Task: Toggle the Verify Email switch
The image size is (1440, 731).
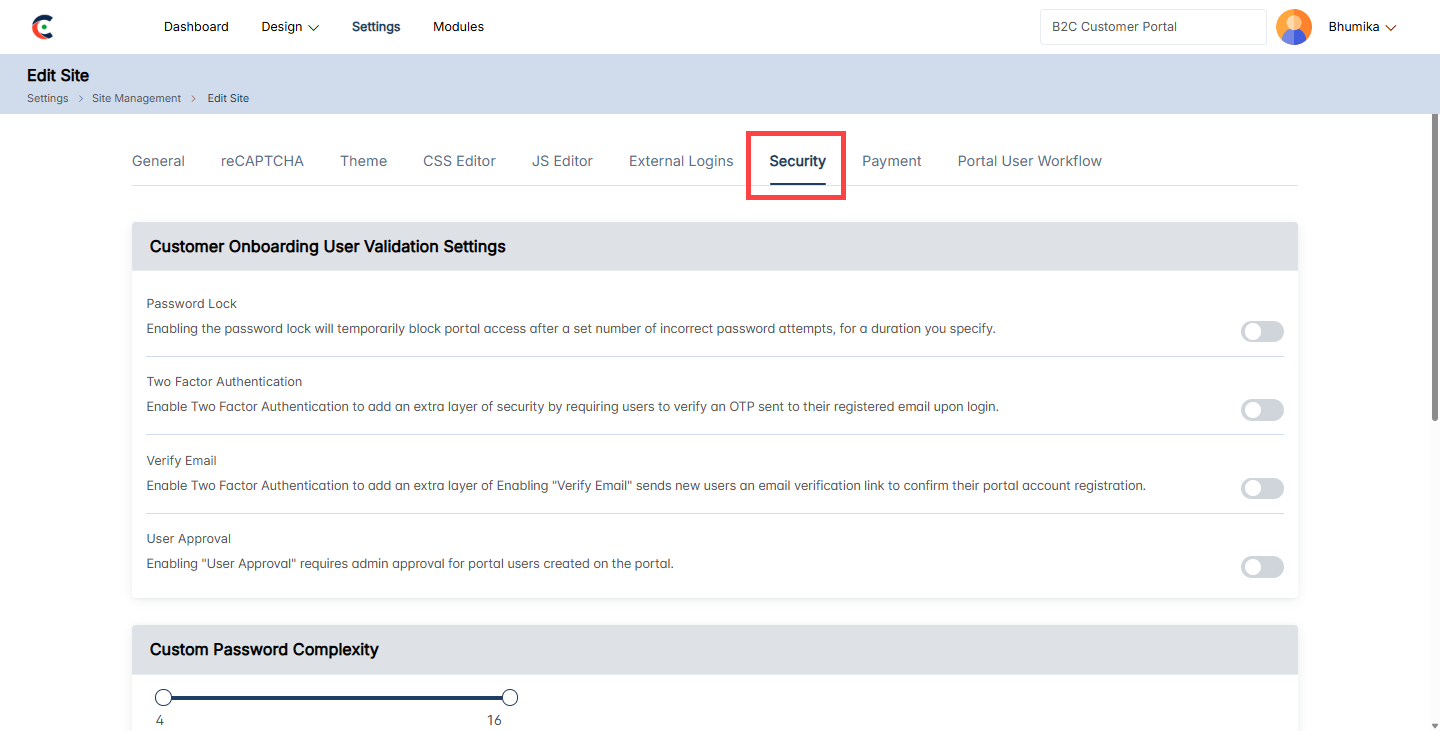Action: (1261, 489)
